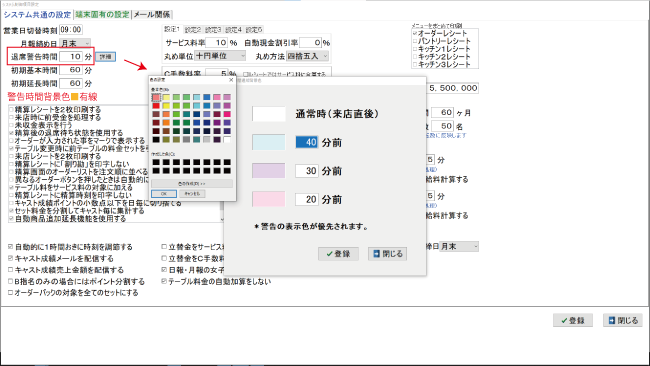Select the white swatch in basic colors grid
The width and height of the screenshot is (650, 366).
(227, 140)
